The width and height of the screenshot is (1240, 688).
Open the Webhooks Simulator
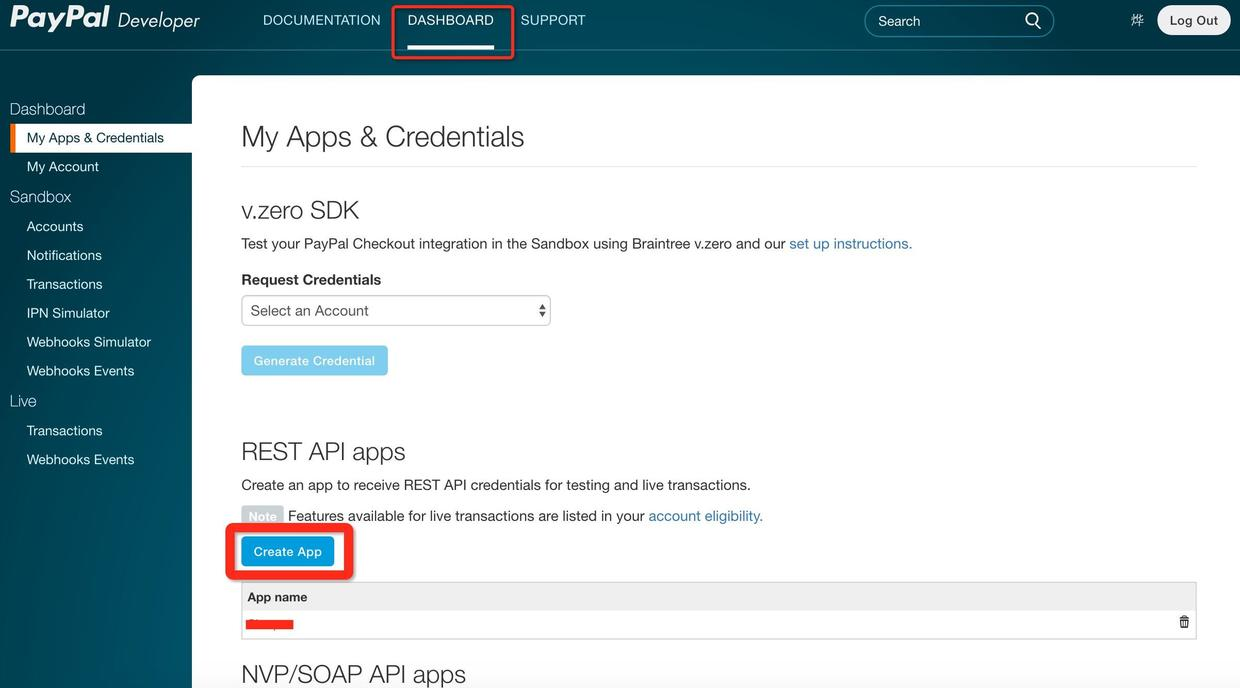(89, 342)
